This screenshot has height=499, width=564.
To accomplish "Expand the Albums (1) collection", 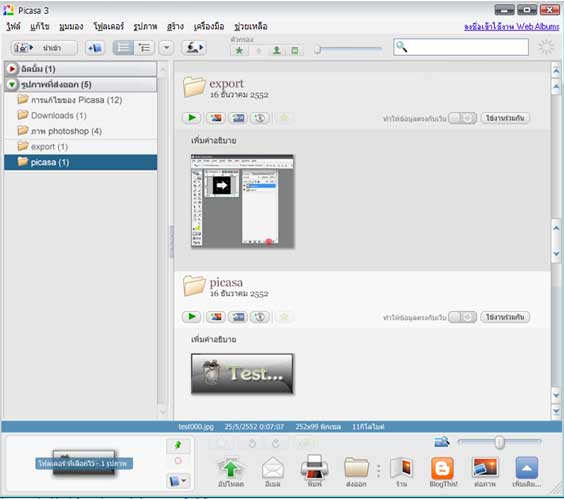I will coord(12,69).
